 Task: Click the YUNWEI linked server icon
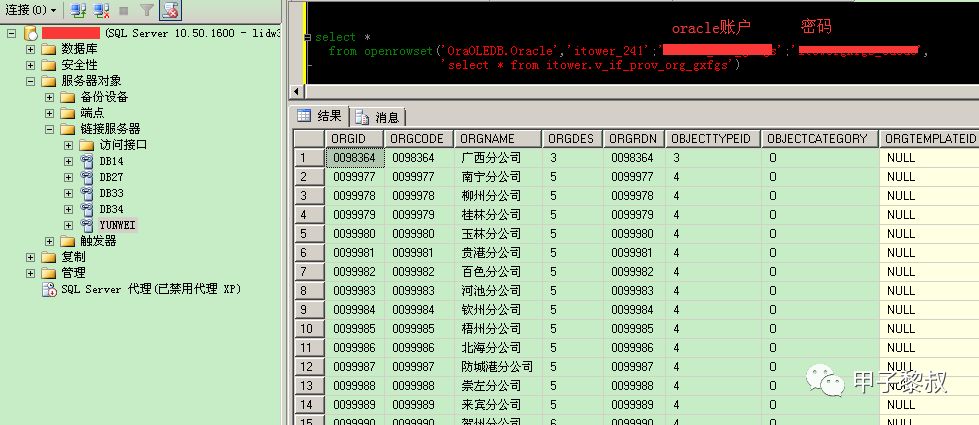pyautogui.click(x=87, y=225)
